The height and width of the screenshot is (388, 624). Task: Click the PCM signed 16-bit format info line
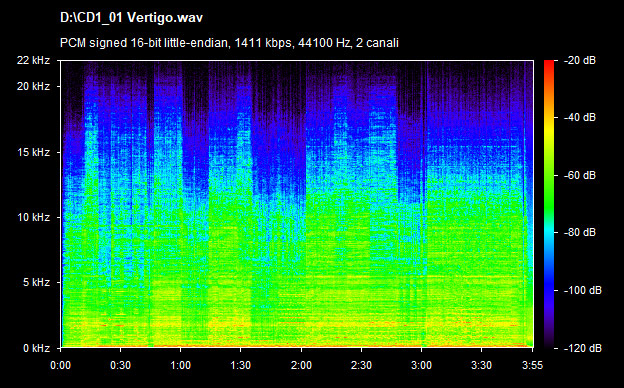[x=229, y=43]
